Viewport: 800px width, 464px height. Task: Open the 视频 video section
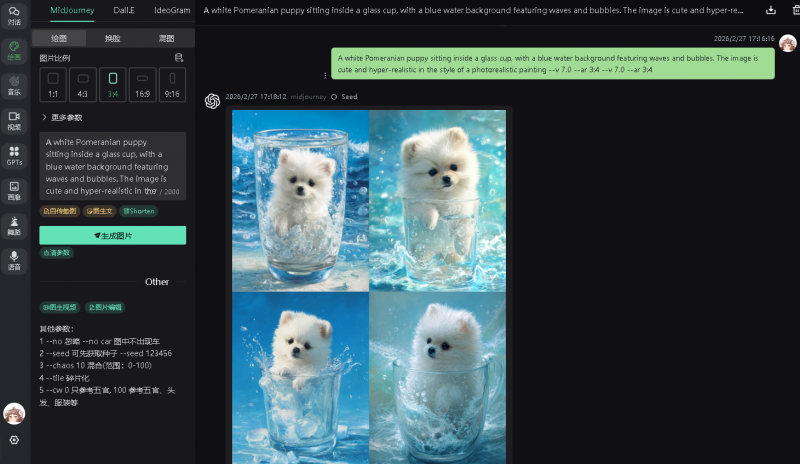pyautogui.click(x=14, y=120)
